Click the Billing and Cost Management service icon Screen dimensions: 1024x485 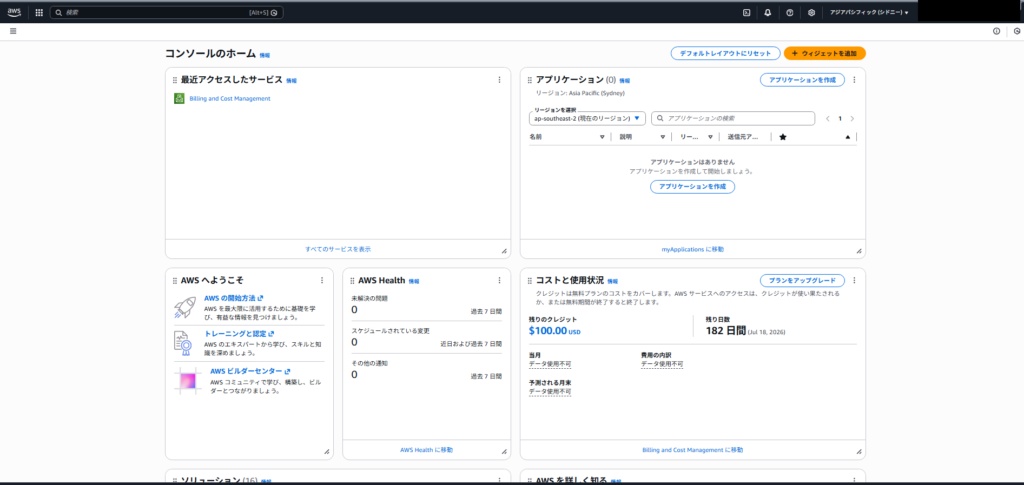tap(179, 98)
